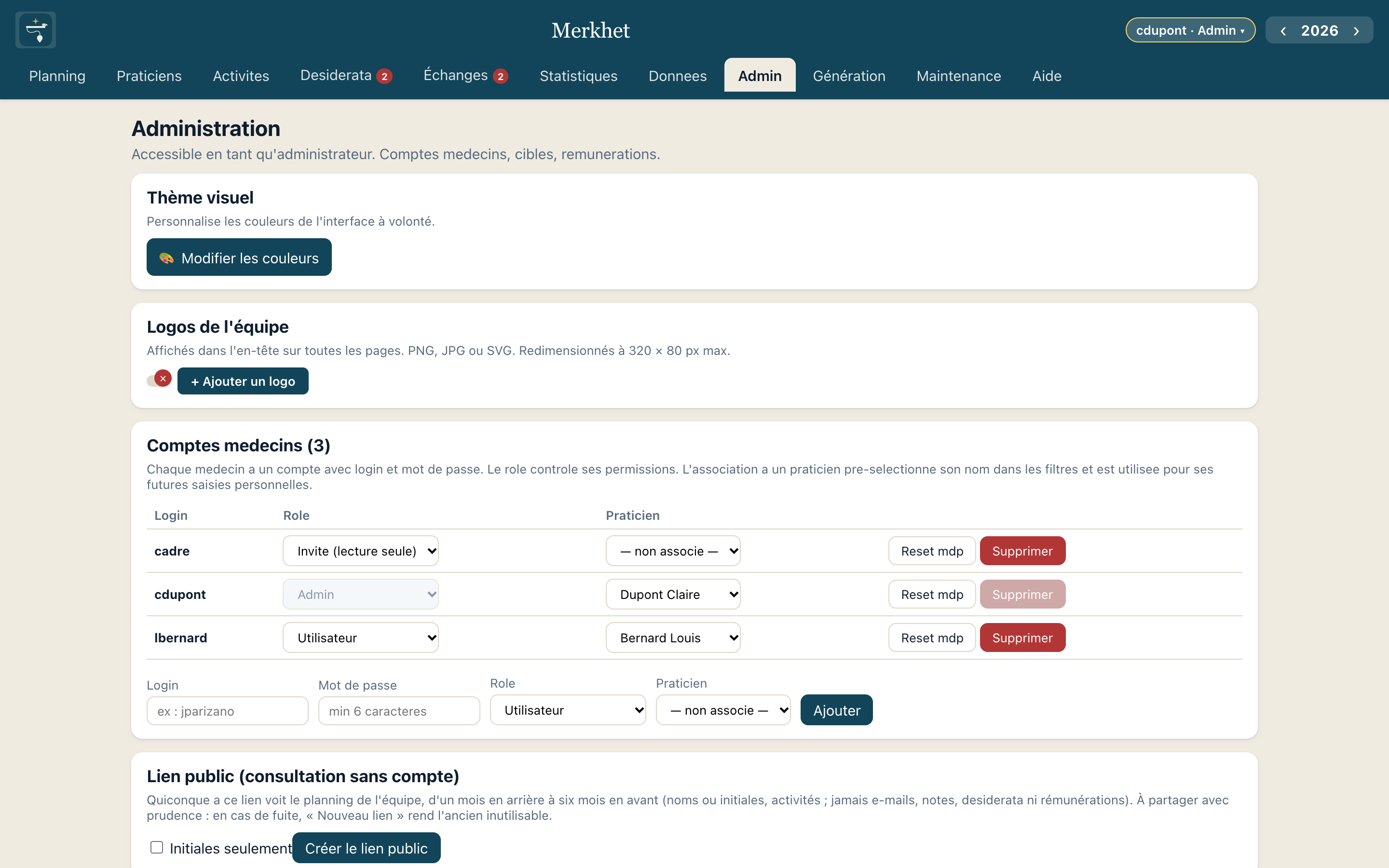
Task: Open praticien dropdown for lbernard
Action: pyautogui.click(x=673, y=638)
